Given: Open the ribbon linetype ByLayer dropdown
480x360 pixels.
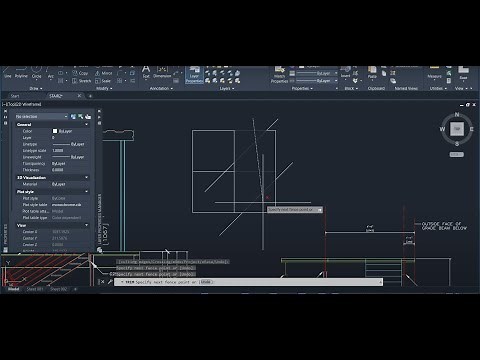Looking at the screenshot, I should 317,73.
